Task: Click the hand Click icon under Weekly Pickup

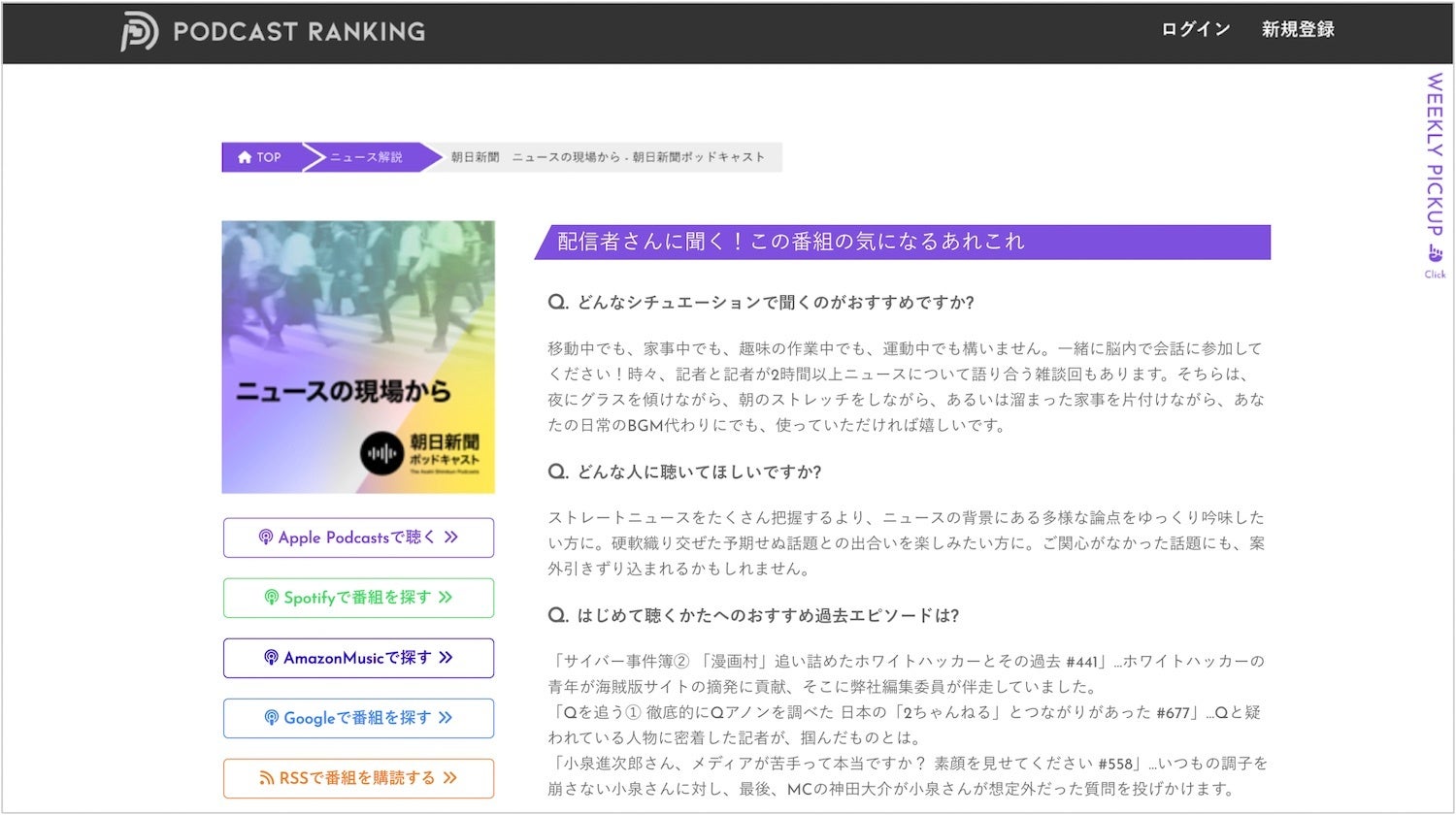Action: [x=1435, y=254]
